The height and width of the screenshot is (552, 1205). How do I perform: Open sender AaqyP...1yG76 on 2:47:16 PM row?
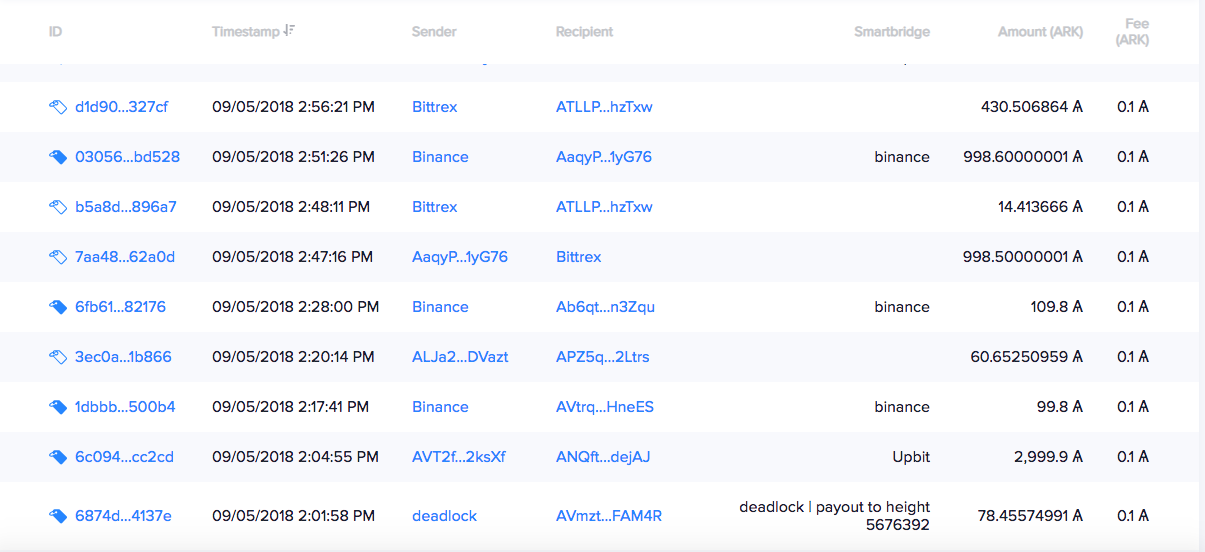pyautogui.click(x=460, y=257)
